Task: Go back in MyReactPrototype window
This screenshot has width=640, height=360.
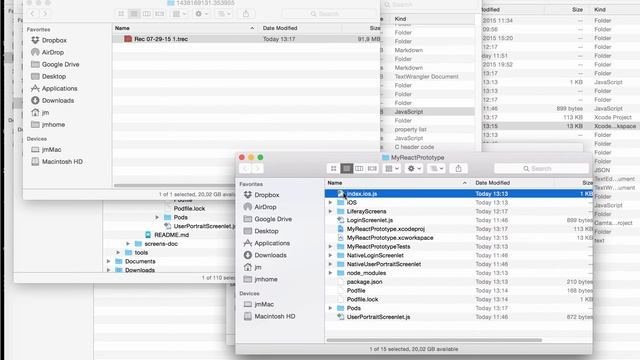Action: [x=245, y=169]
